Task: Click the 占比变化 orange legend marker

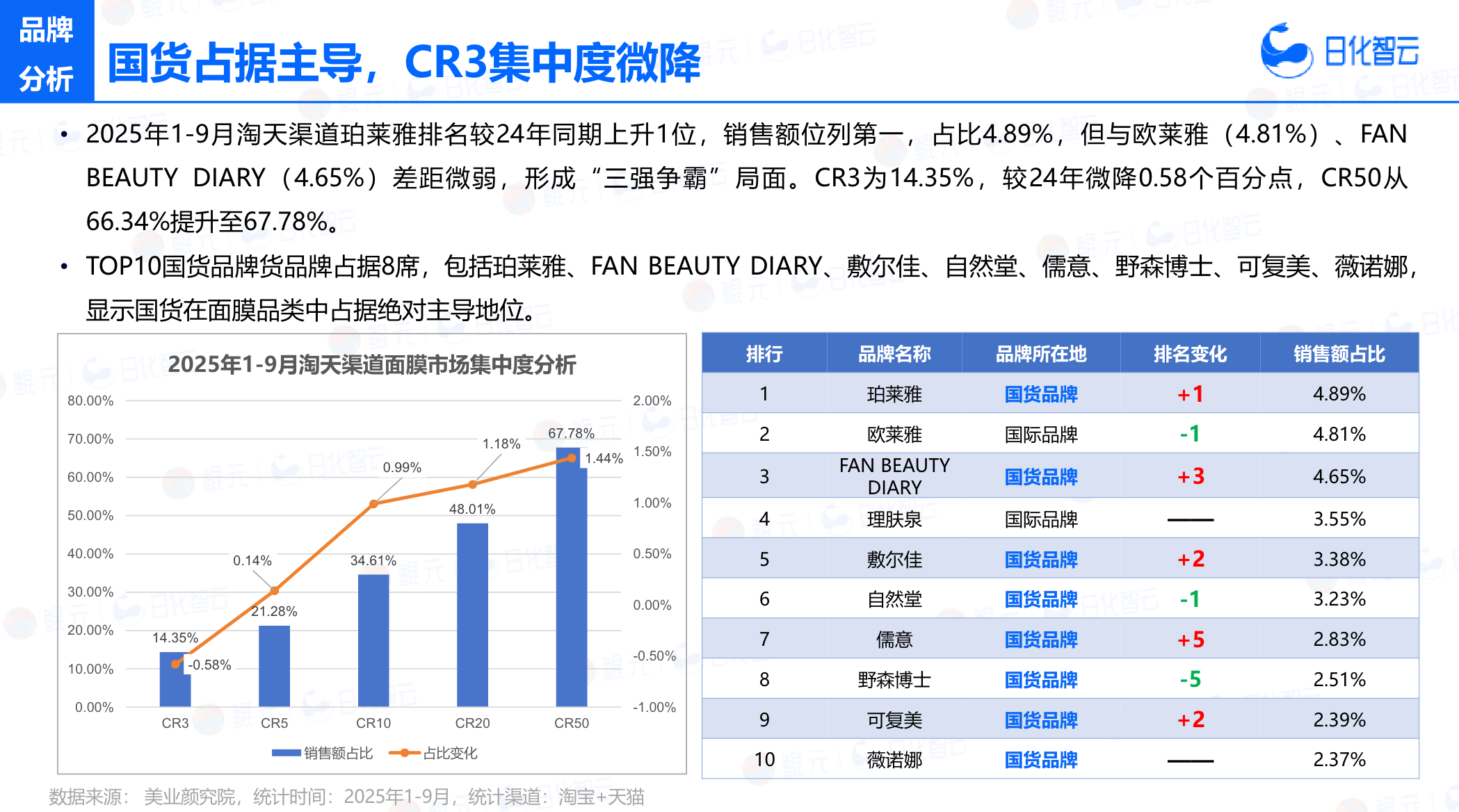Action: [x=404, y=753]
